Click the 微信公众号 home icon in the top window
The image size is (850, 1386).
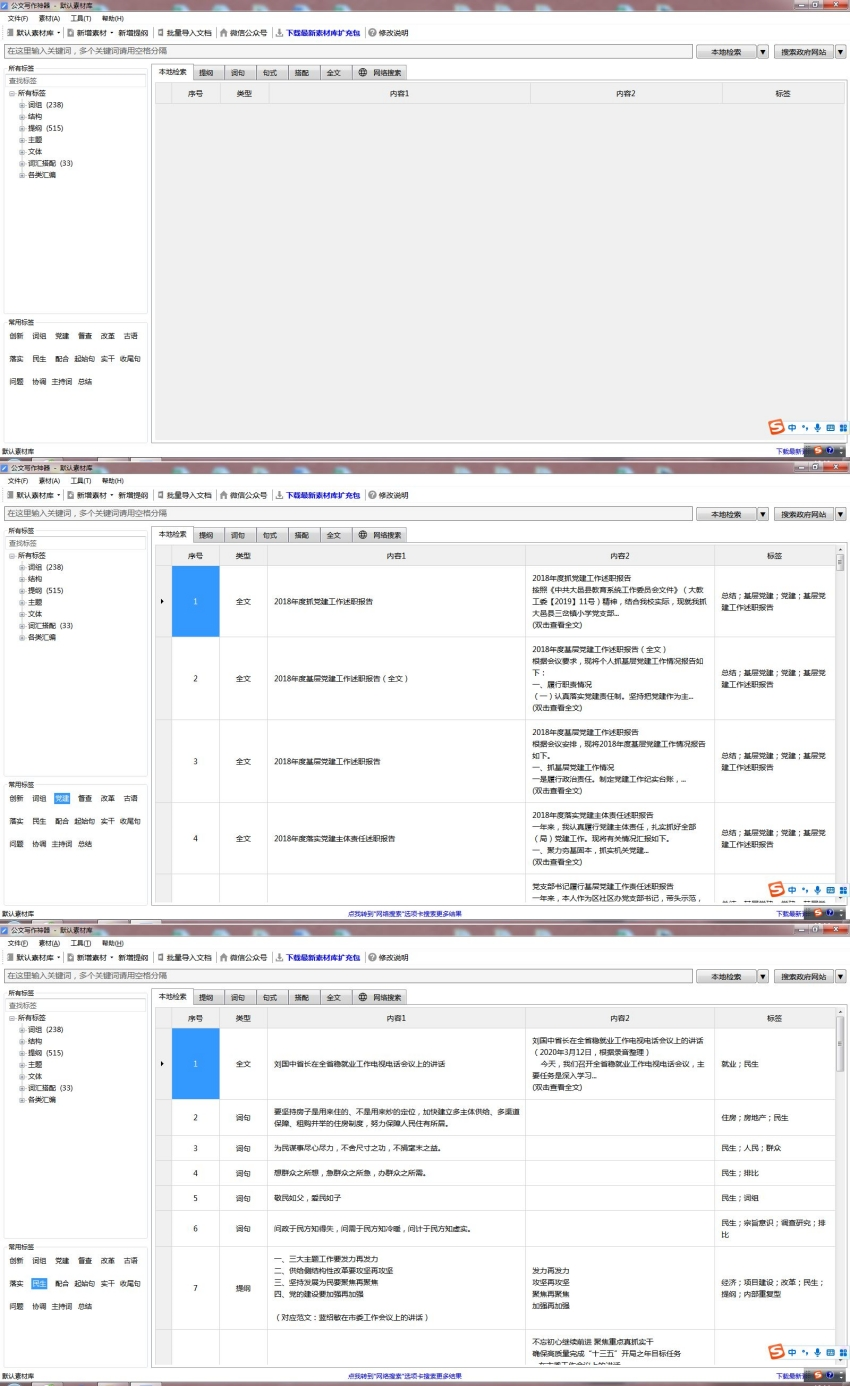coord(223,33)
